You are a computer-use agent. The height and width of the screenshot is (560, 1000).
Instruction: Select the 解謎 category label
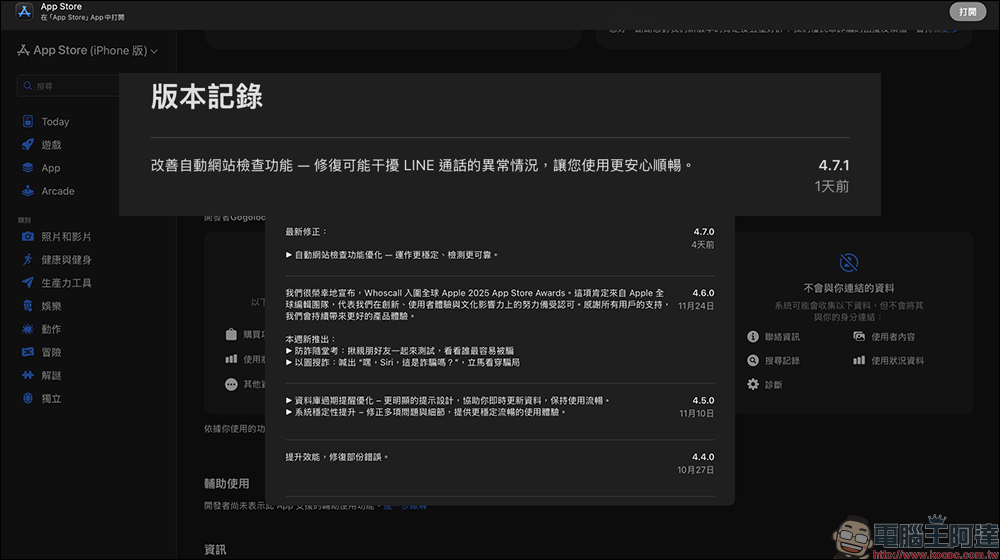point(51,376)
